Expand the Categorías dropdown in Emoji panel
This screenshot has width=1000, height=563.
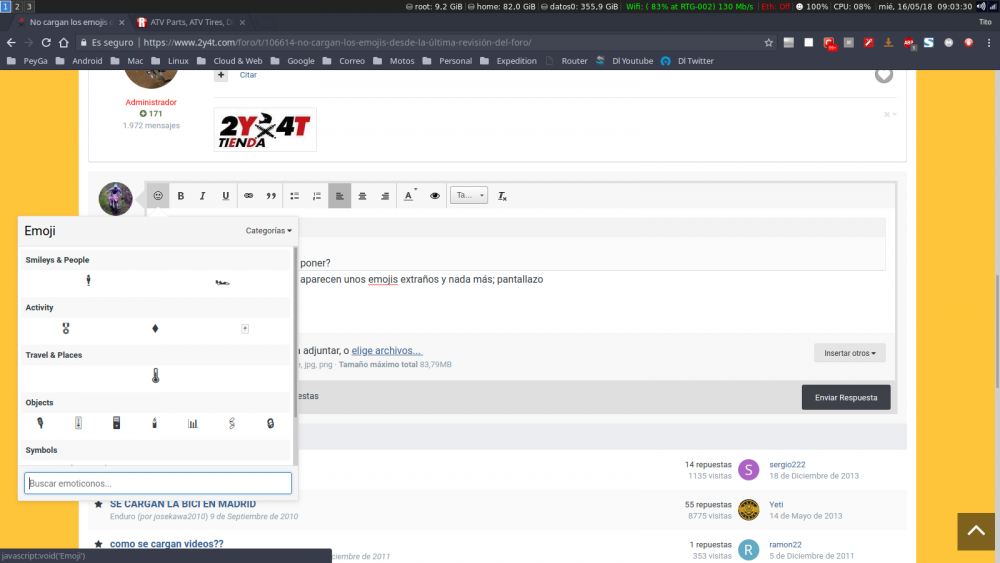[x=268, y=231]
